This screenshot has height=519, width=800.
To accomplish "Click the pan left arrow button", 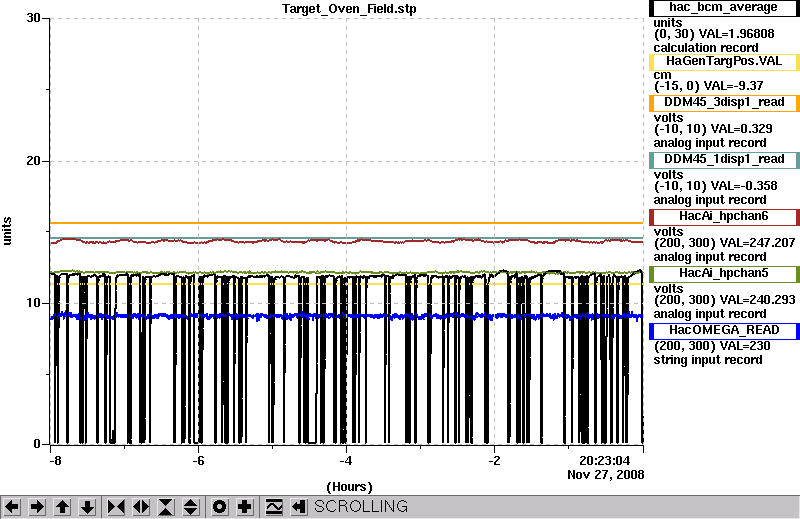I will point(12,507).
